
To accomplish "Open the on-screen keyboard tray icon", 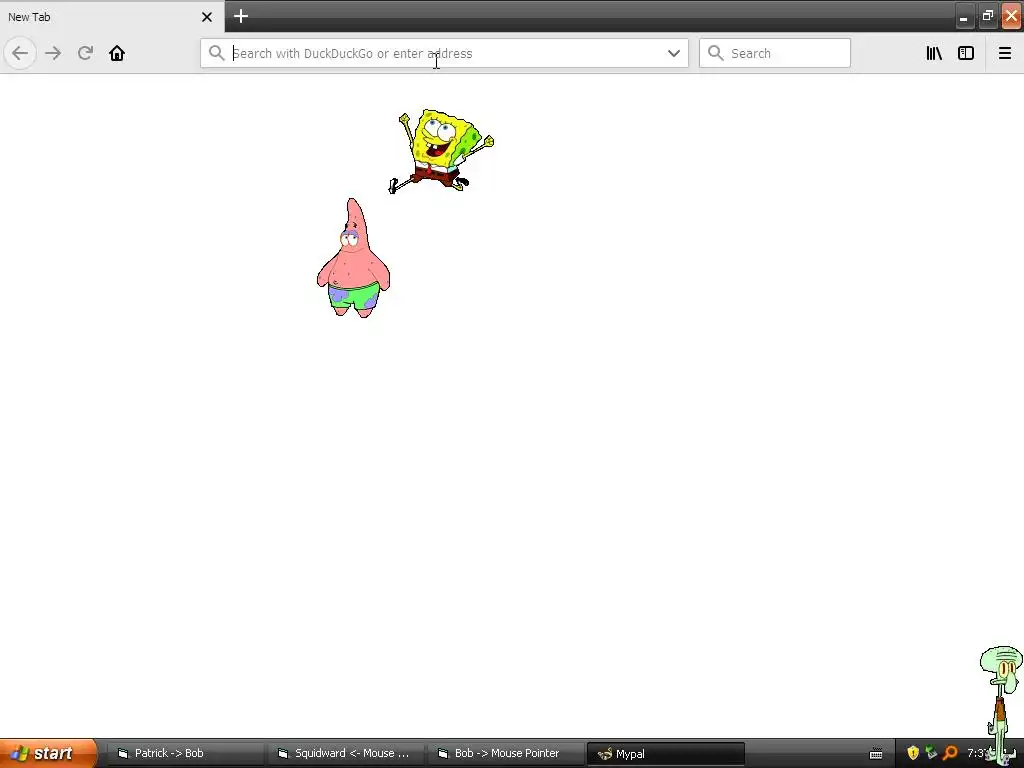I will (876, 754).
